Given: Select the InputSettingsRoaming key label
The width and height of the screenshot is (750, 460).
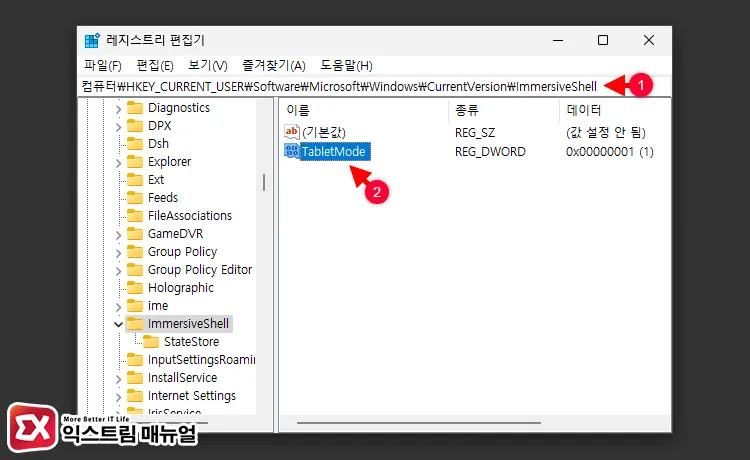Looking at the screenshot, I should [201, 360].
